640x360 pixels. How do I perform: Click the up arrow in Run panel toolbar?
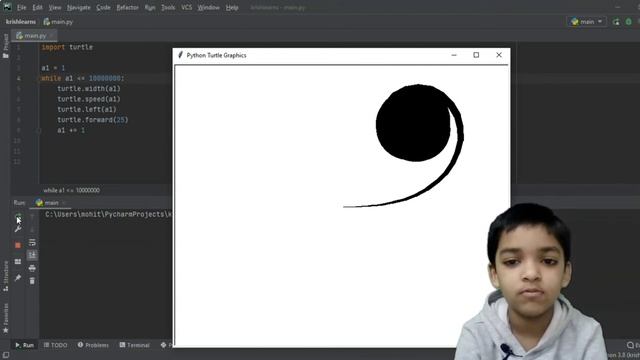click(32, 217)
